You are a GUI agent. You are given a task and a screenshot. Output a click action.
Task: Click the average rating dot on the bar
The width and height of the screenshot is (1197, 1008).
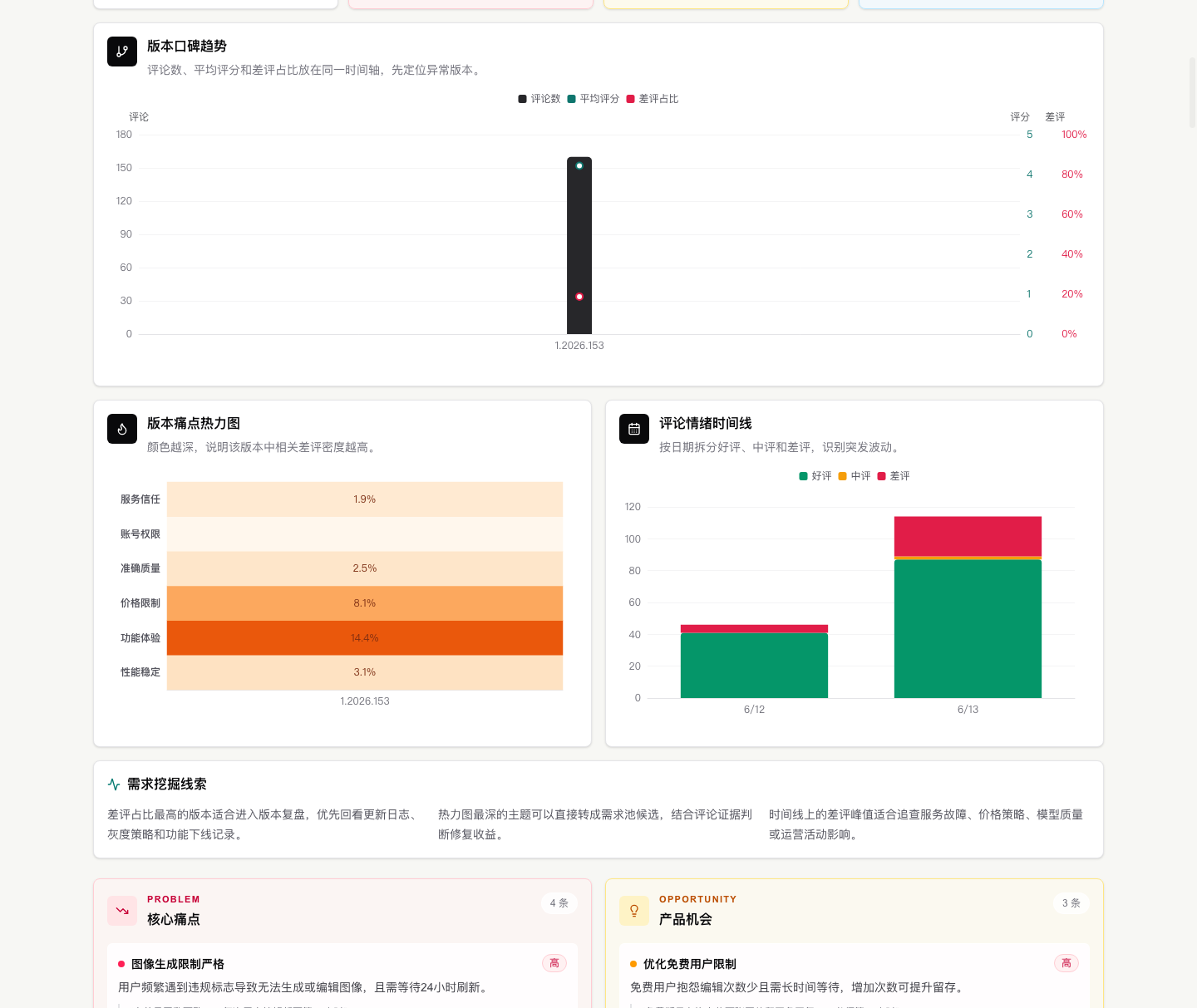click(x=579, y=165)
